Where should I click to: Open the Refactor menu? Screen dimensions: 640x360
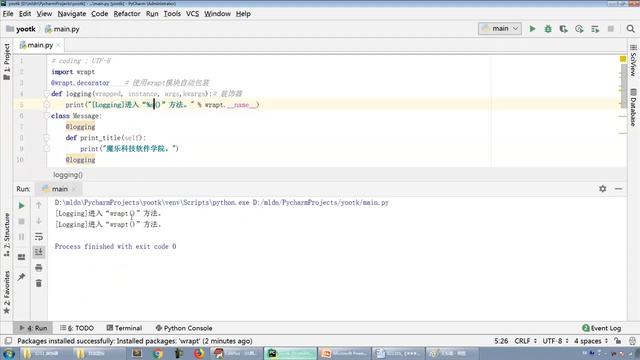point(127,13)
